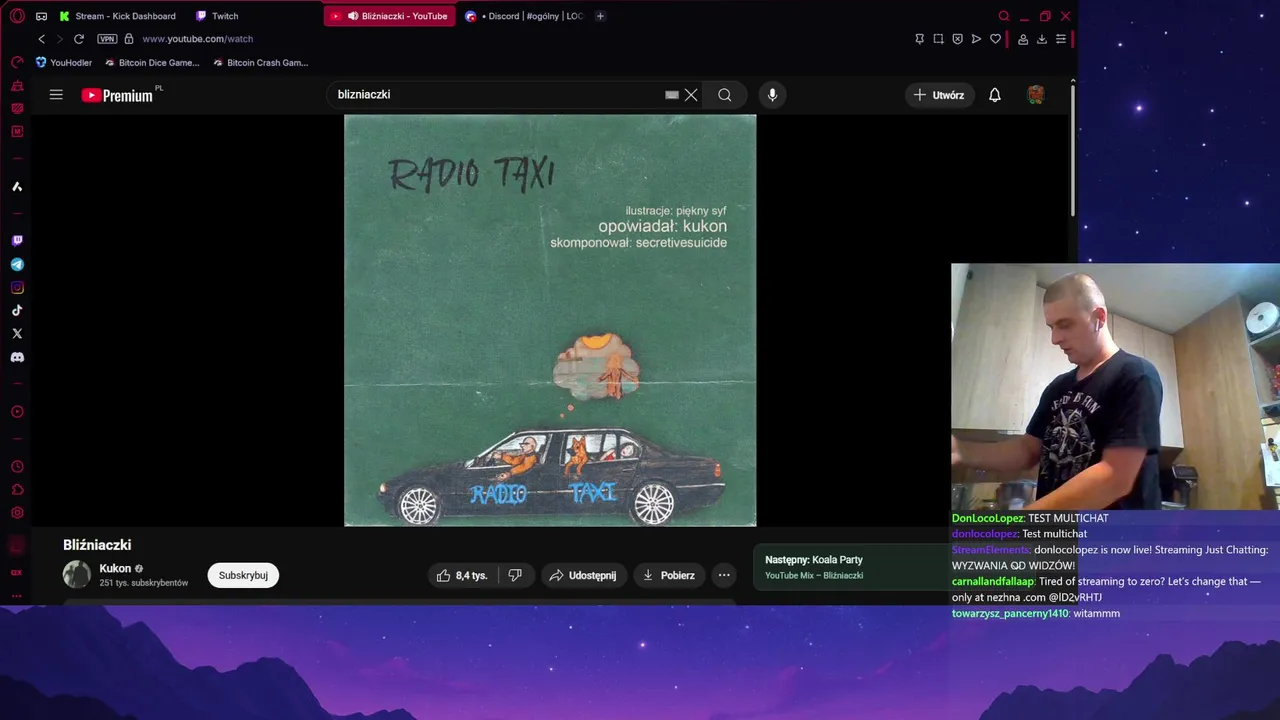1280x720 pixels.
Task: Switch to the Twitch tab
Action: 217,16
